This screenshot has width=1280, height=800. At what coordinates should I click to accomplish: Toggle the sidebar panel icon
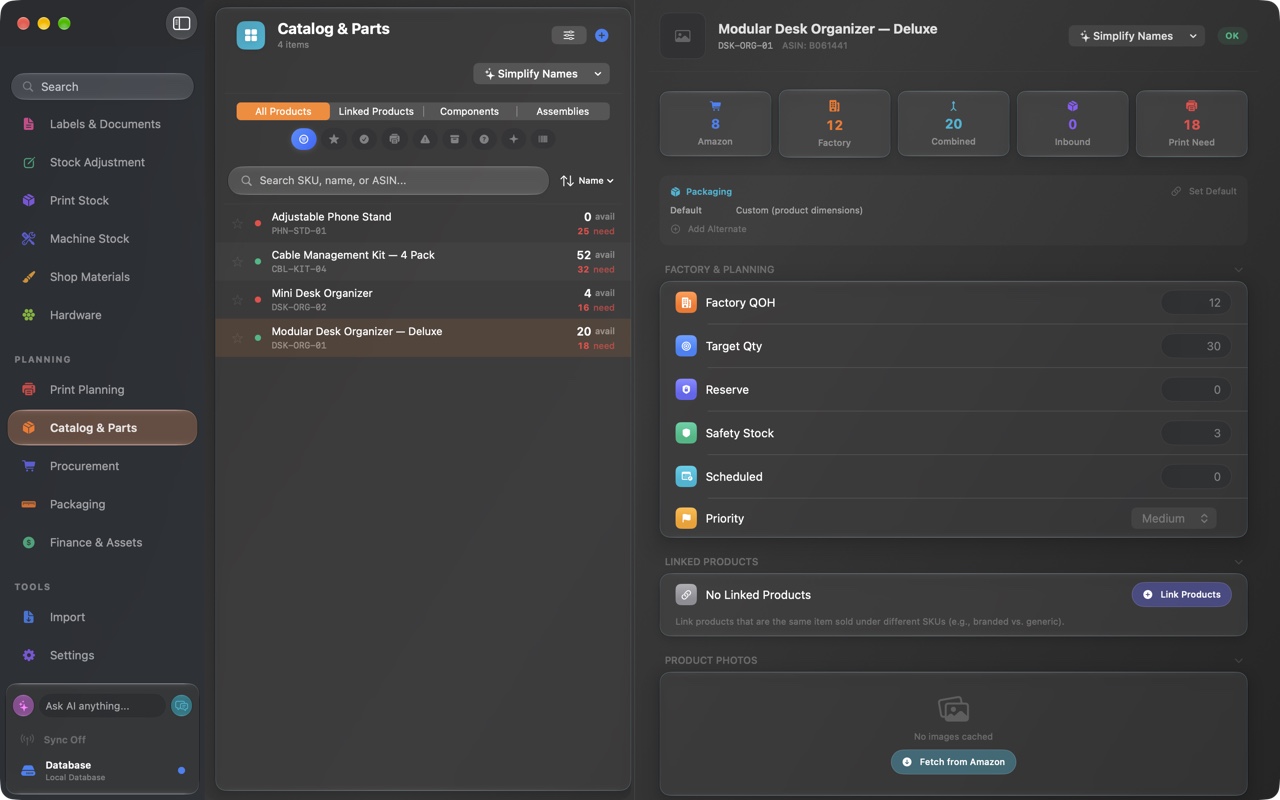[x=181, y=23]
